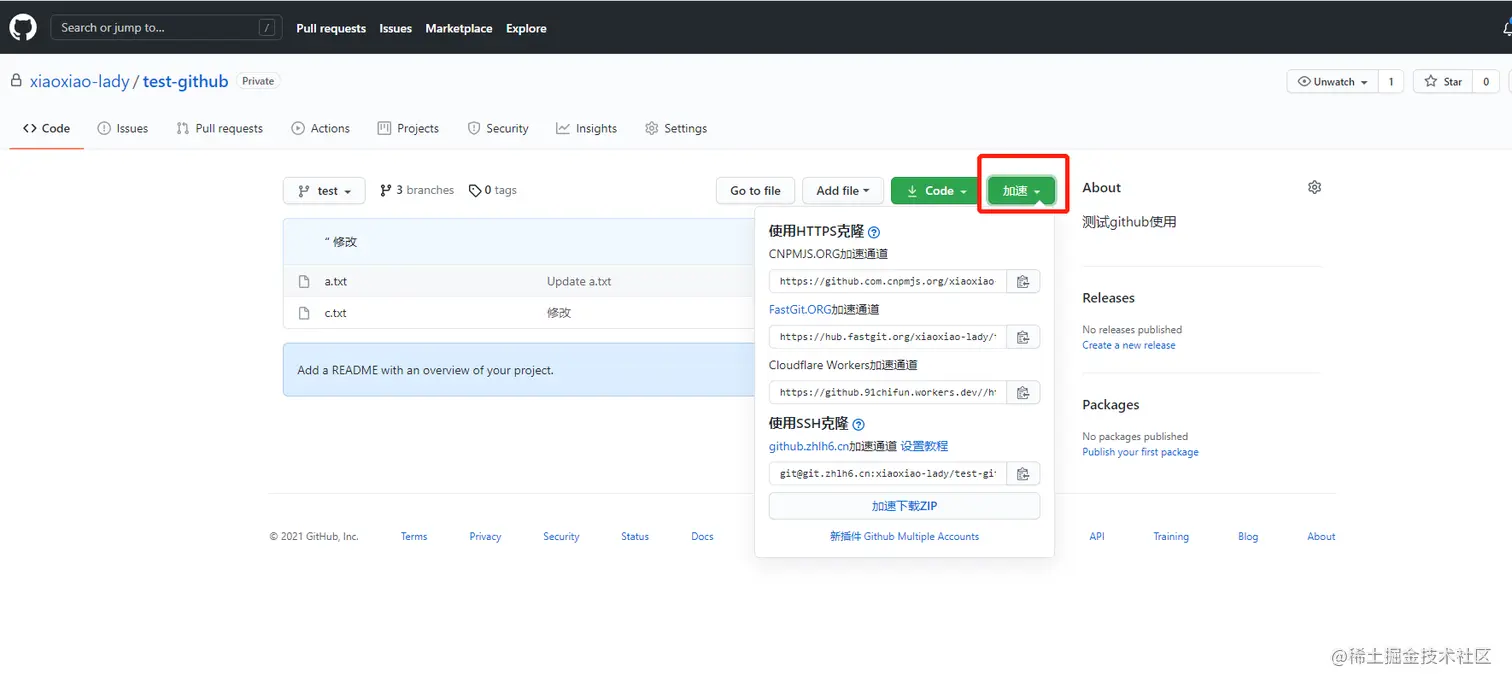Click the branches icon beside 3 branches
This screenshot has height=687, width=1512.
[x=385, y=190]
